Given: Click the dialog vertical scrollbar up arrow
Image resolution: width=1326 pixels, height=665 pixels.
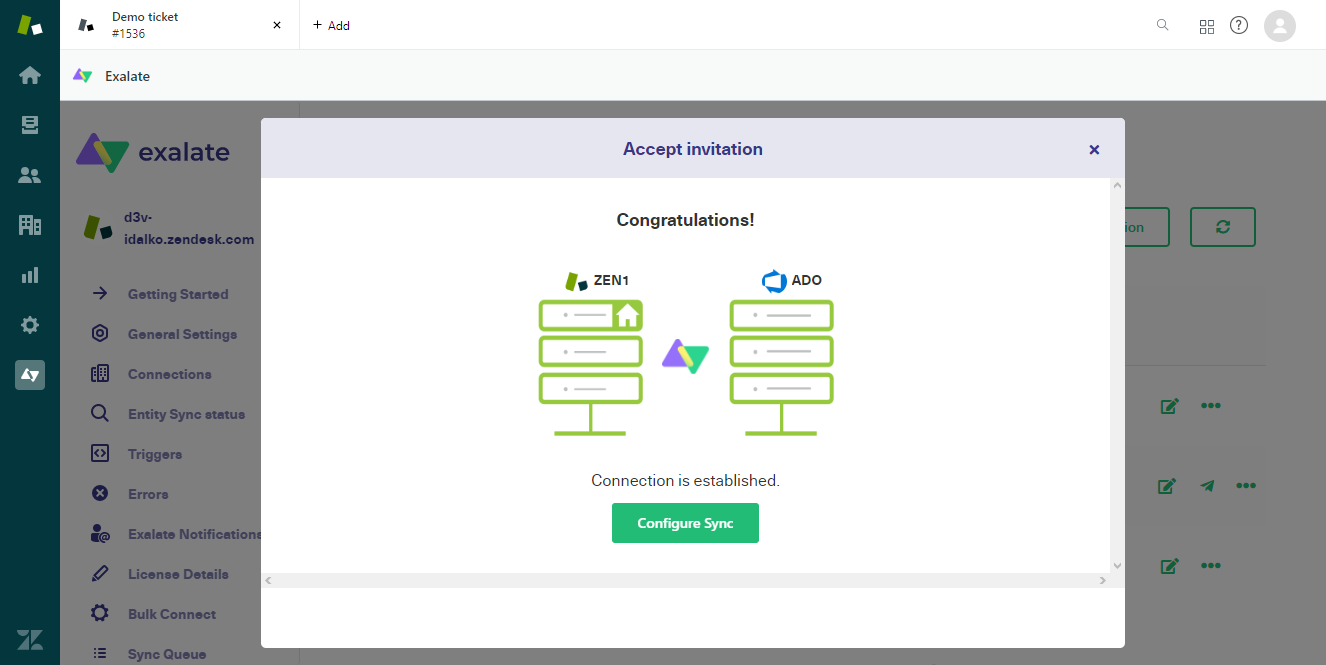Looking at the screenshot, I should pos(1117,185).
